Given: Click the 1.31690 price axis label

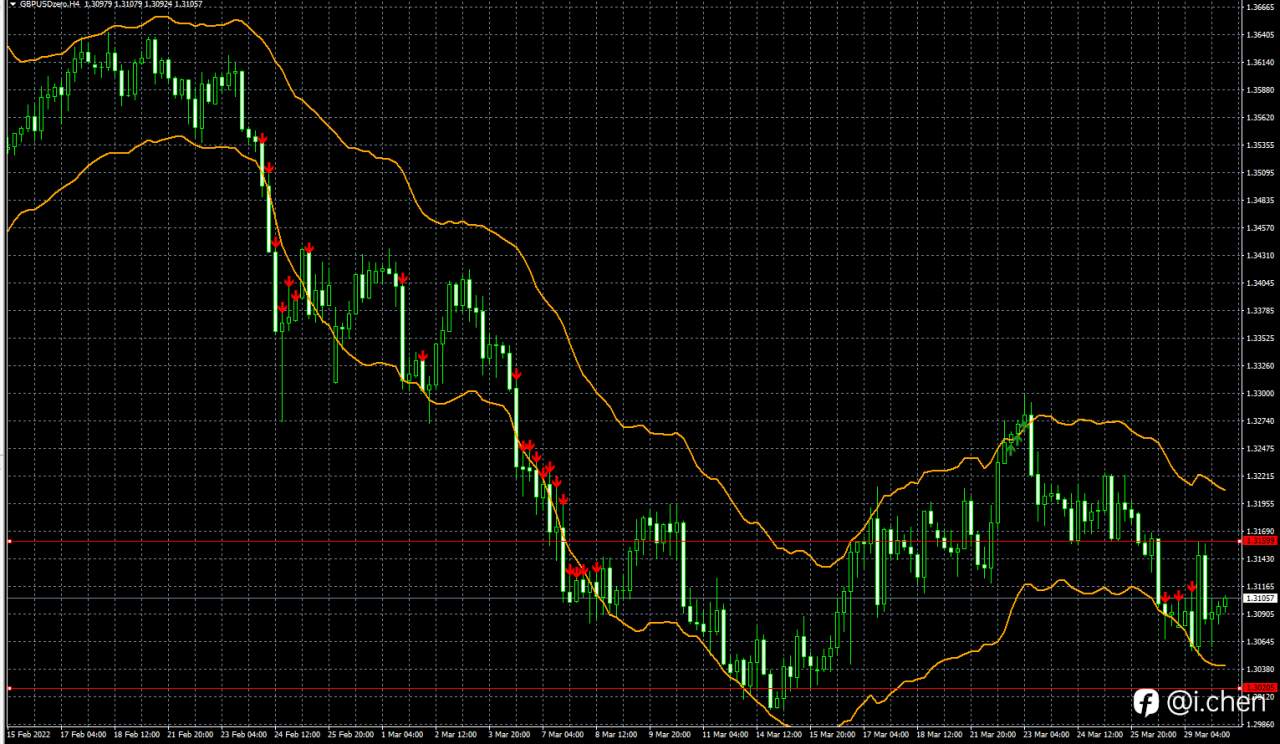Looking at the screenshot, I should [x=1260, y=532].
